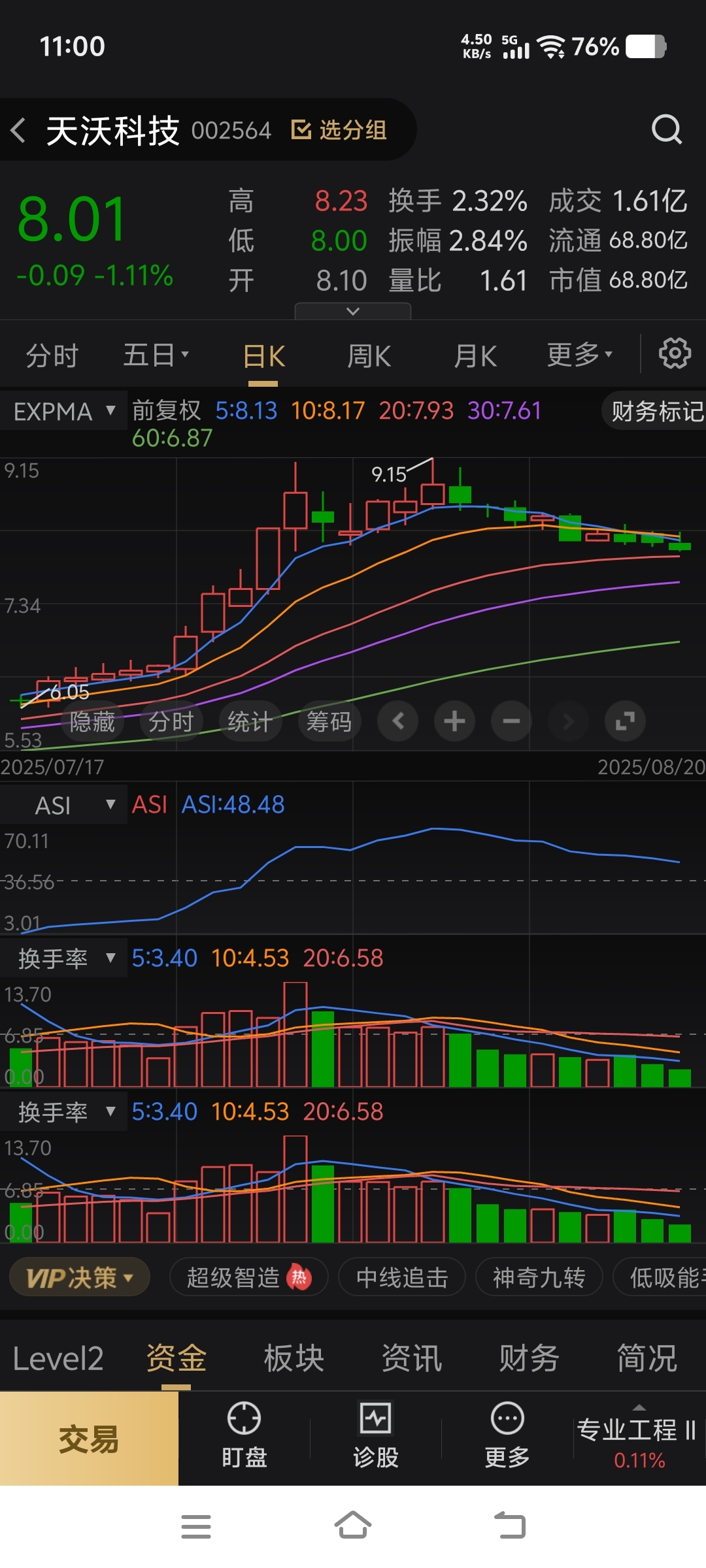This screenshot has width=706, height=1568.
Task: Tap the 6.05 low marker on chart
Action: click(69, 692)
